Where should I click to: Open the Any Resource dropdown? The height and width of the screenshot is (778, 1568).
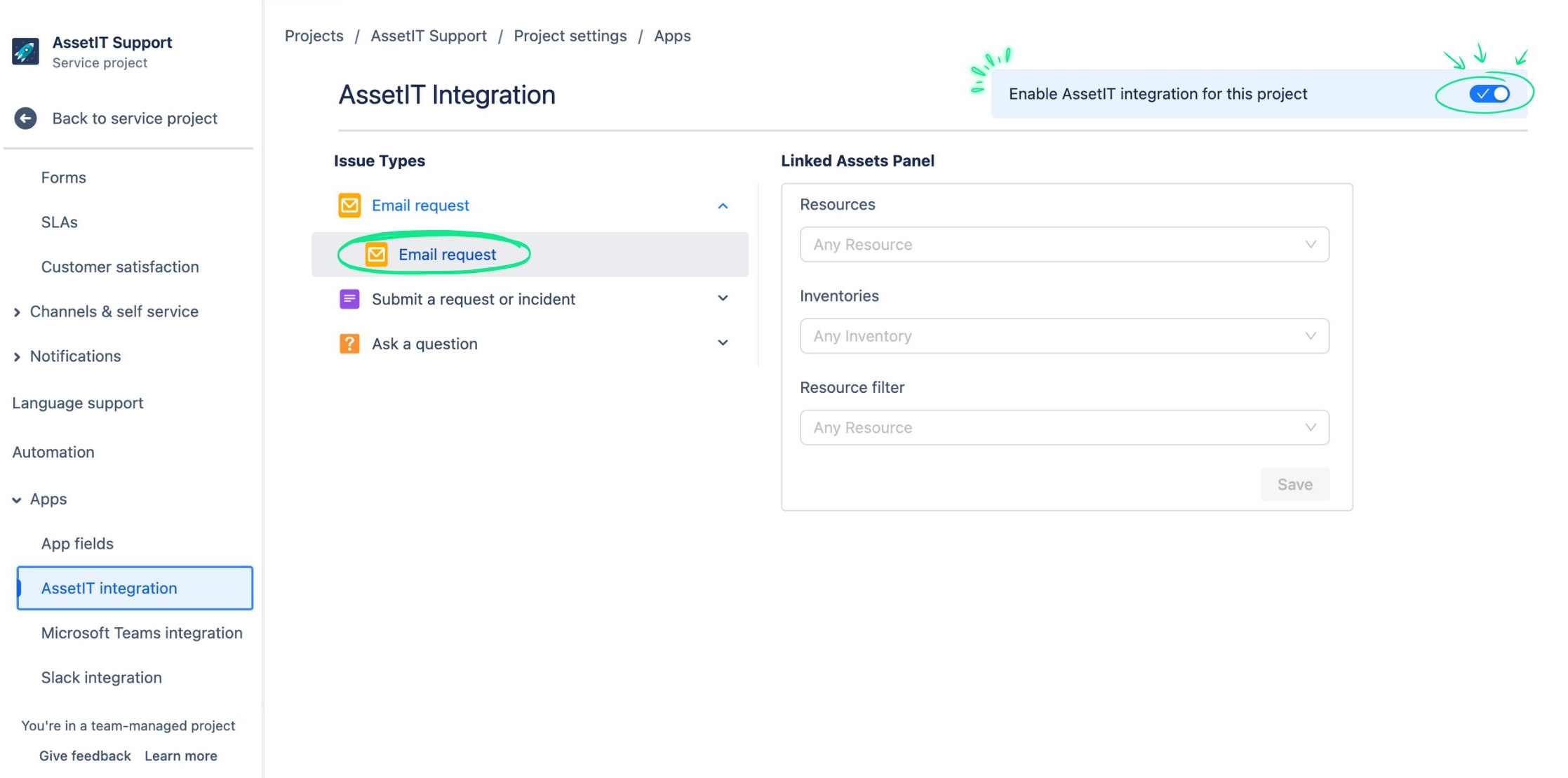(x=1063, y=244)
